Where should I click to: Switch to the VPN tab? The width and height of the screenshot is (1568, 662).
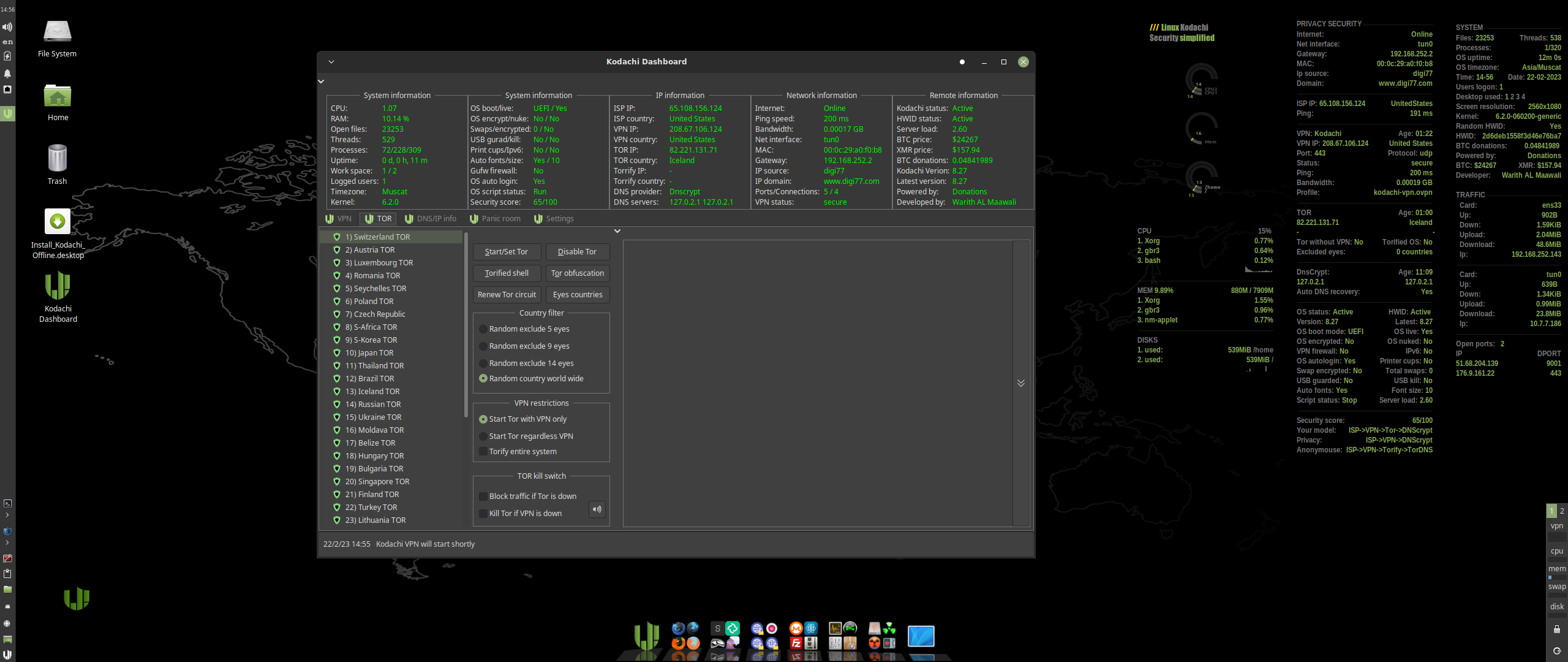pos(339,219)
